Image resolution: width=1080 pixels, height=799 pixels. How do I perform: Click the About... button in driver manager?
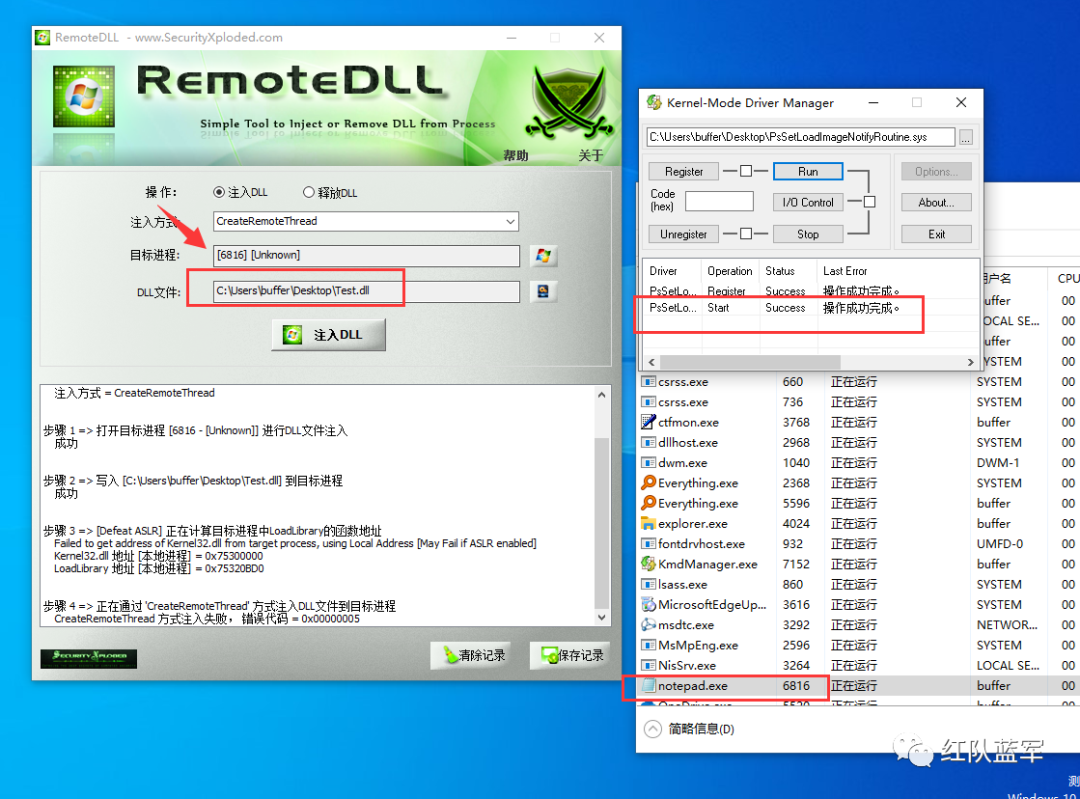[x=936, y=203]
